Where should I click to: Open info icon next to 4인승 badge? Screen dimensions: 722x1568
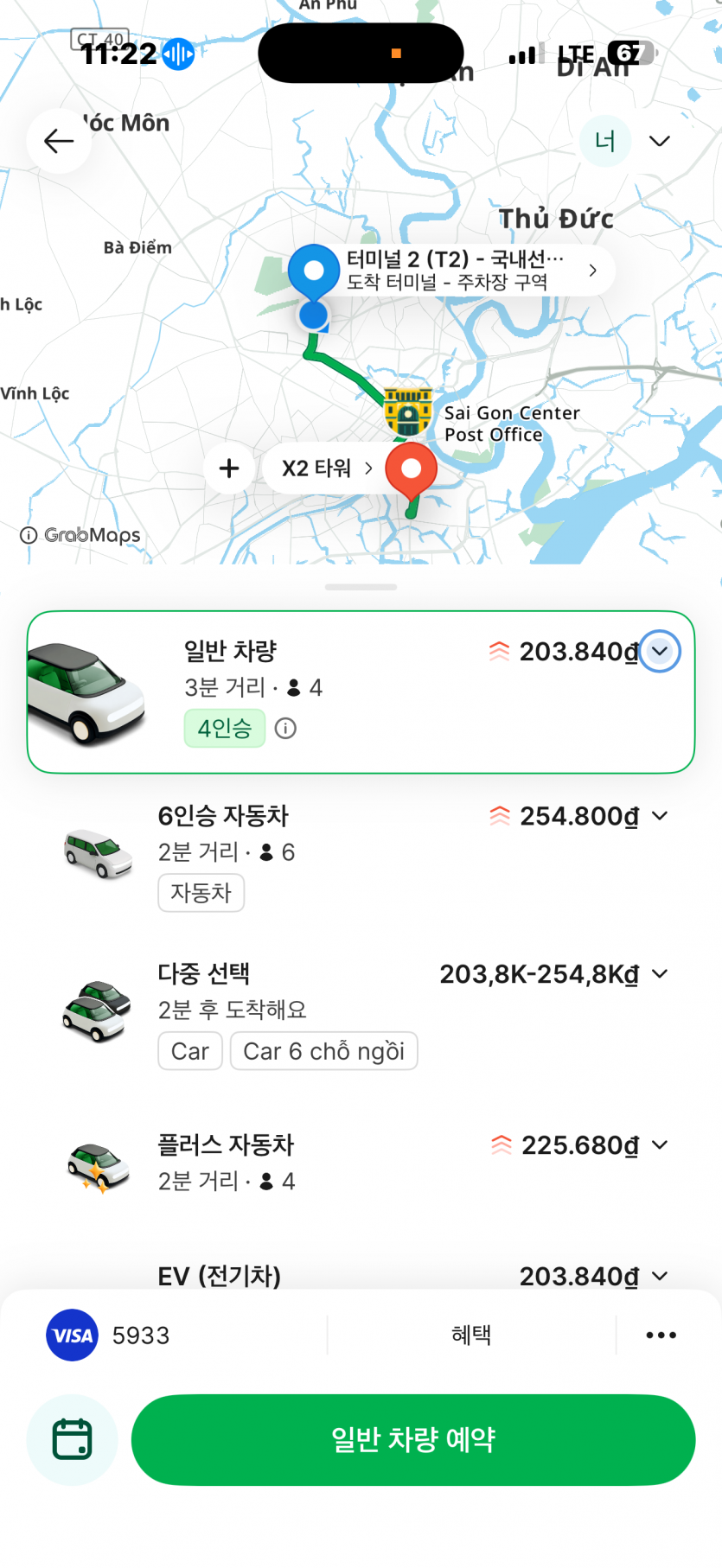click(285, 729)
